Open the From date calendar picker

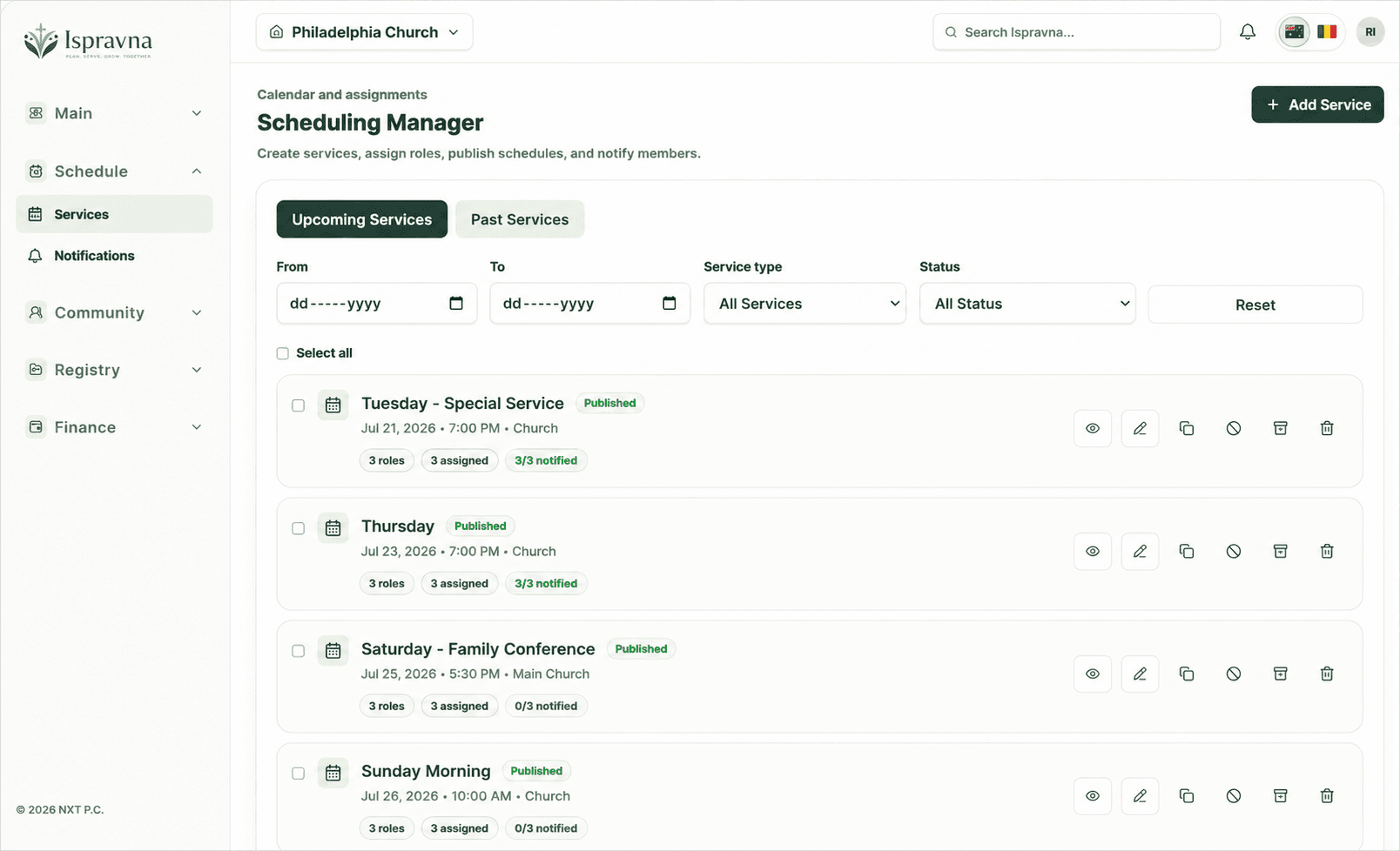(456, 303)
